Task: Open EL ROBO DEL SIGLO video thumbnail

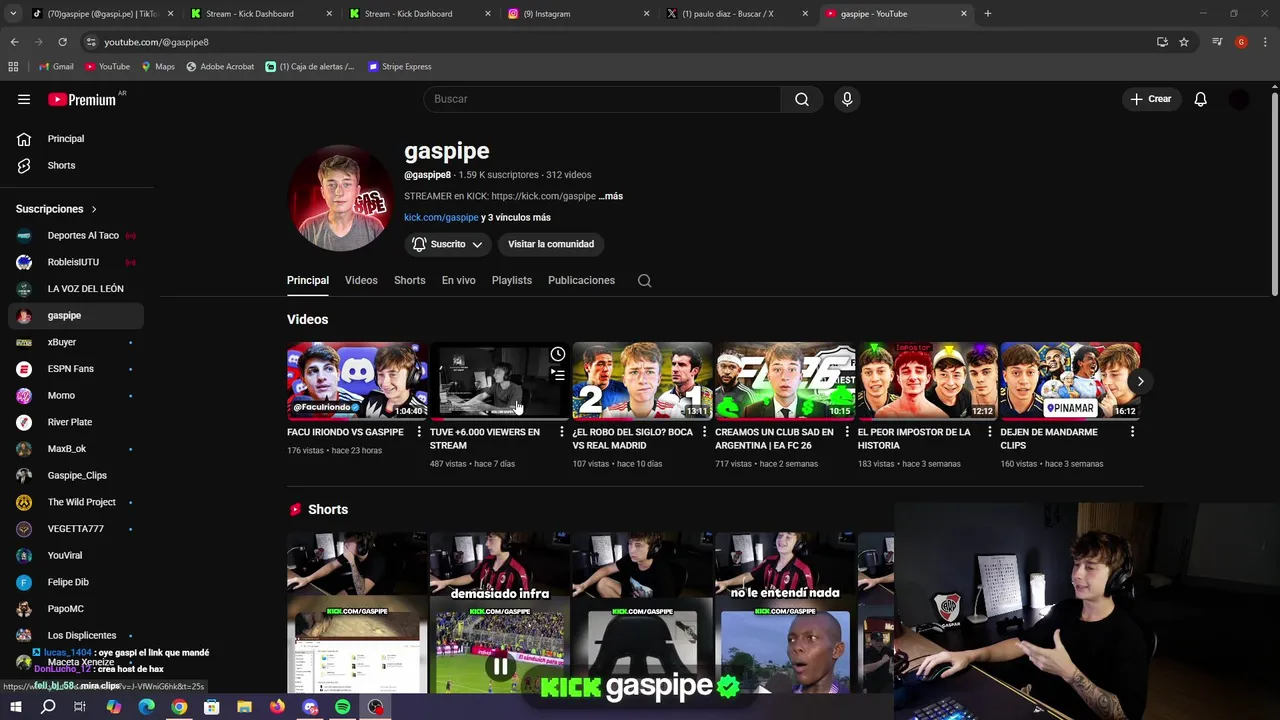Action: coord(642,381)
